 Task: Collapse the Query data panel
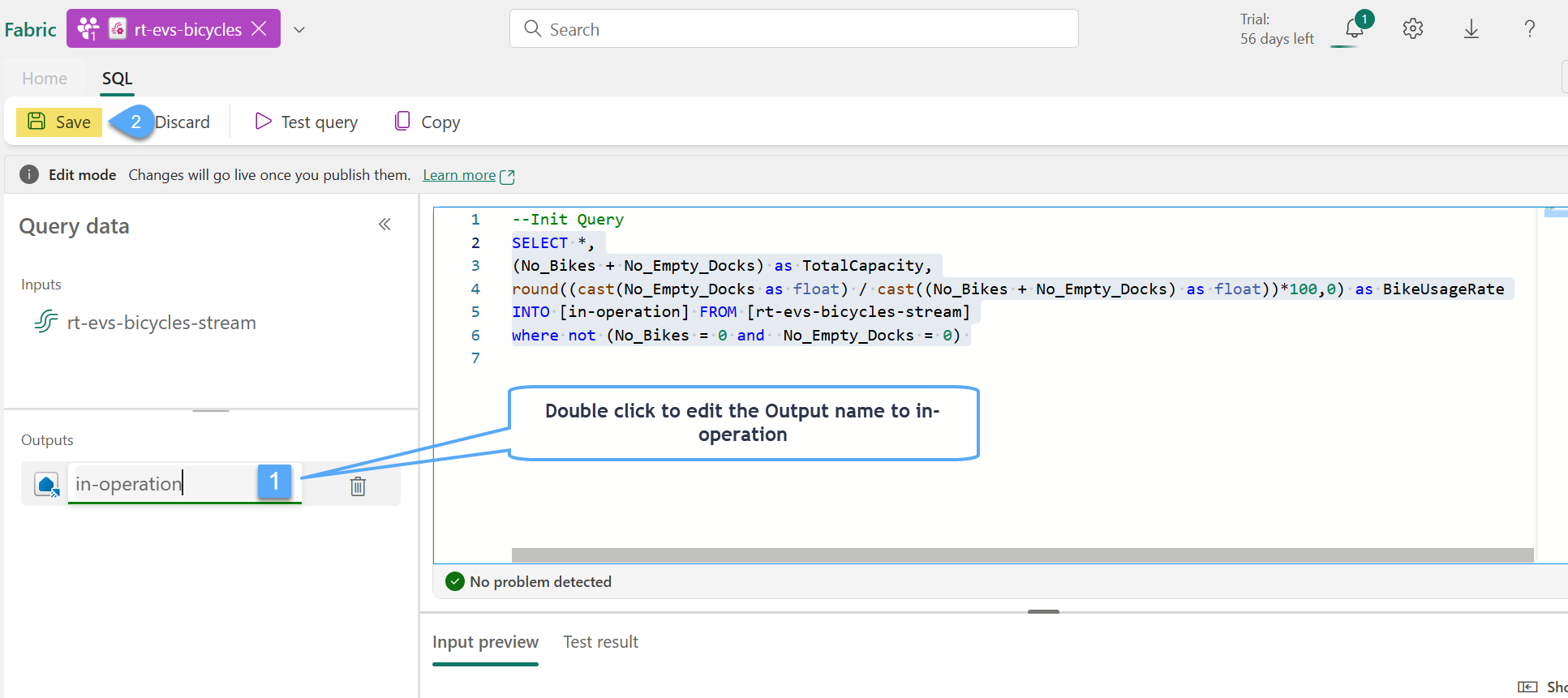click(x=384, y=225)
